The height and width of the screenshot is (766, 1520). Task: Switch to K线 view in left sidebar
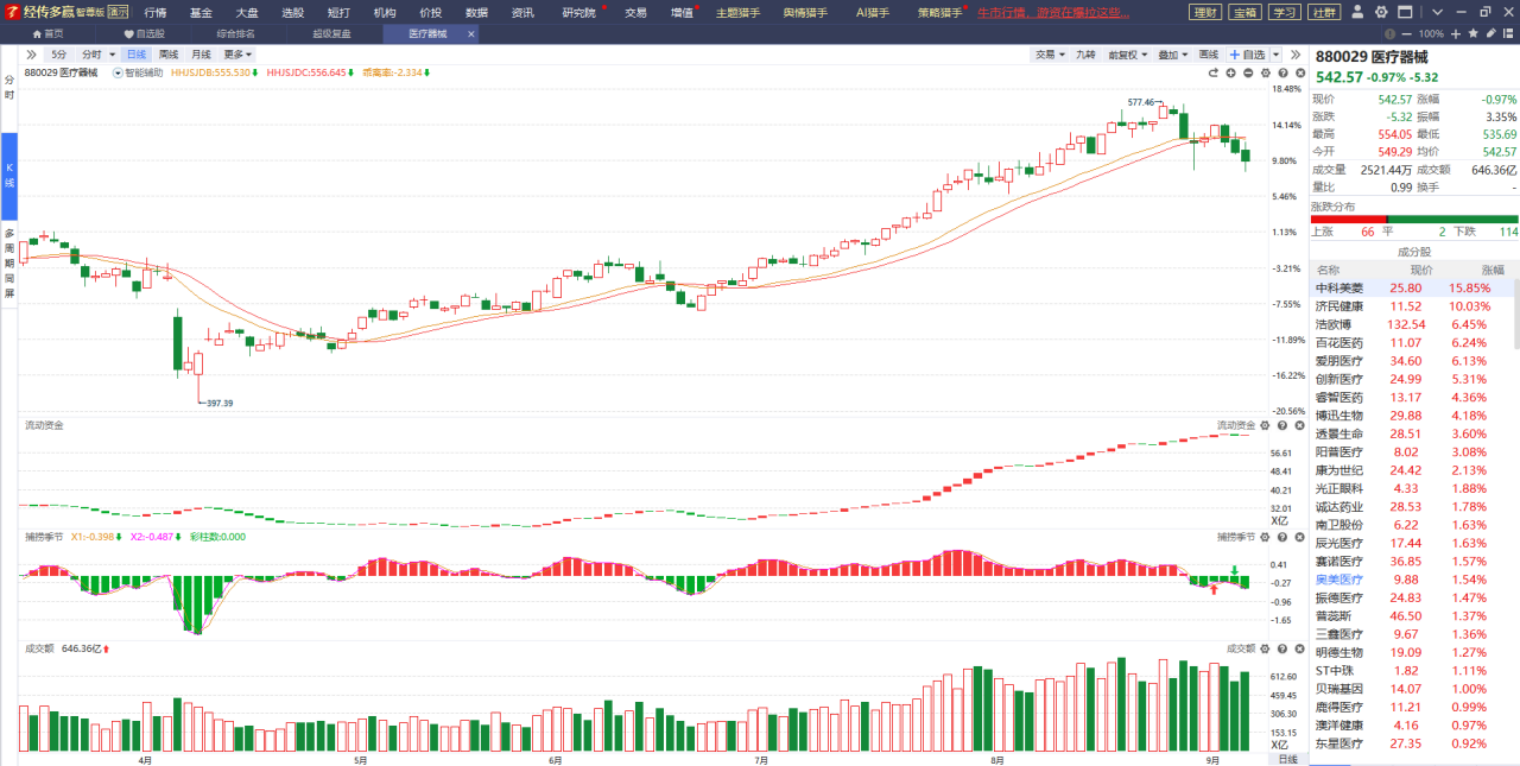(x=9, y=176)
